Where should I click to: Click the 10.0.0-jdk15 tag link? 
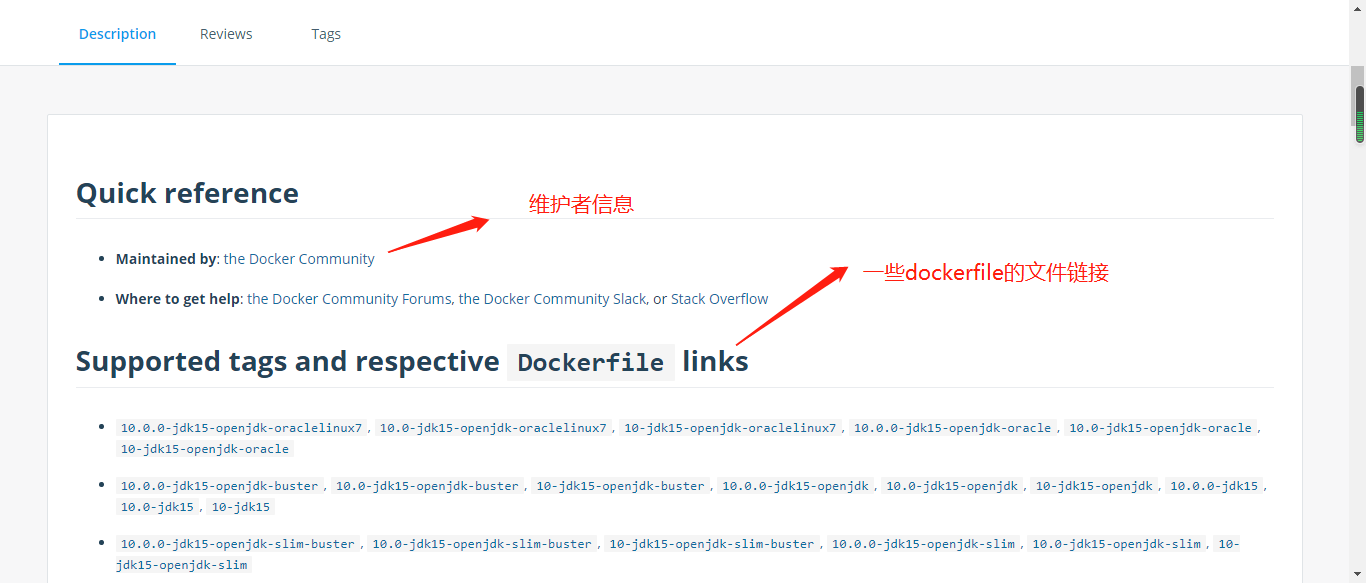(x=1214, y=485)
